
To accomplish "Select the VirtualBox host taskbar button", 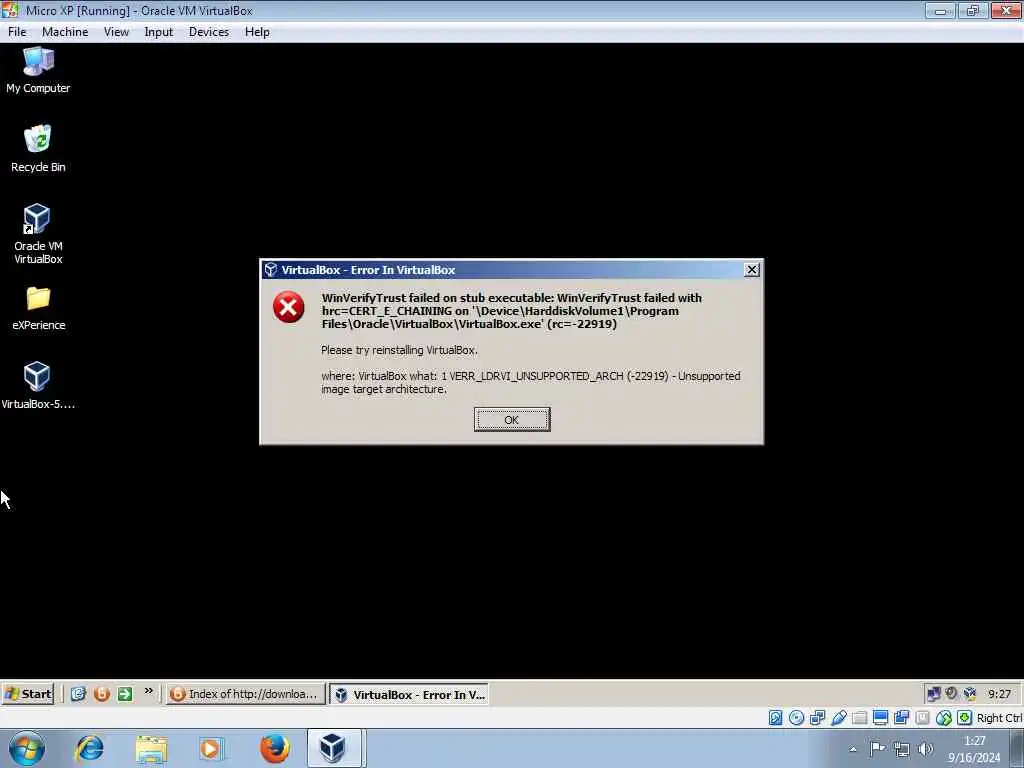I will pos(334,748).
